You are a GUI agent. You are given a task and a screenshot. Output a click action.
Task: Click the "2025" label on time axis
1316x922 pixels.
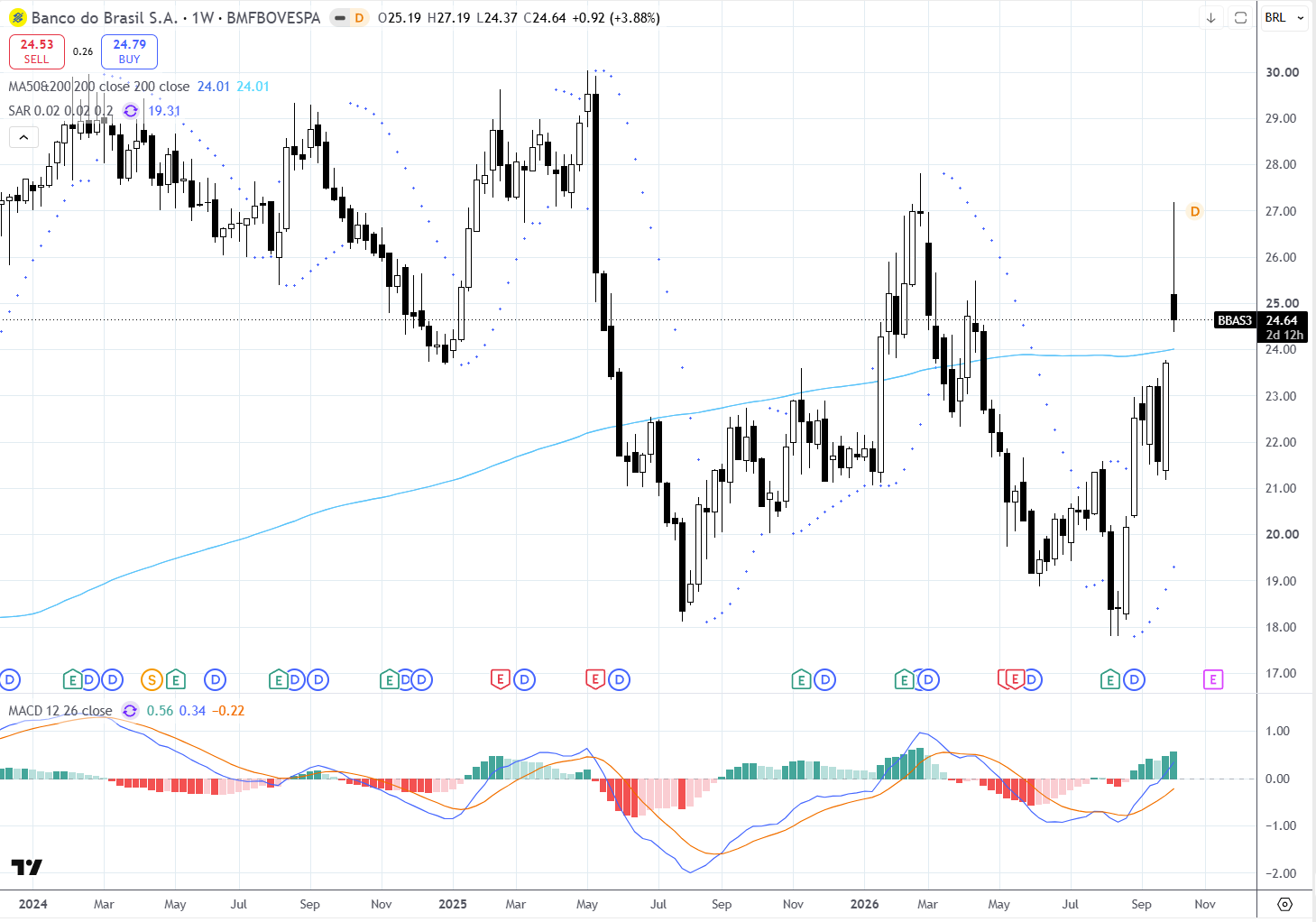pos(452,904)
